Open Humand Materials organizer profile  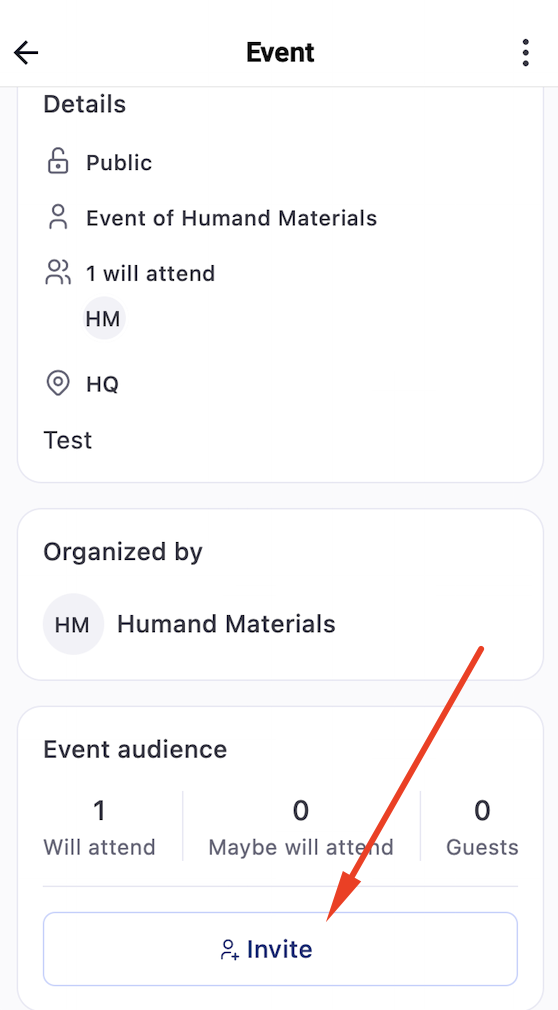226,624
